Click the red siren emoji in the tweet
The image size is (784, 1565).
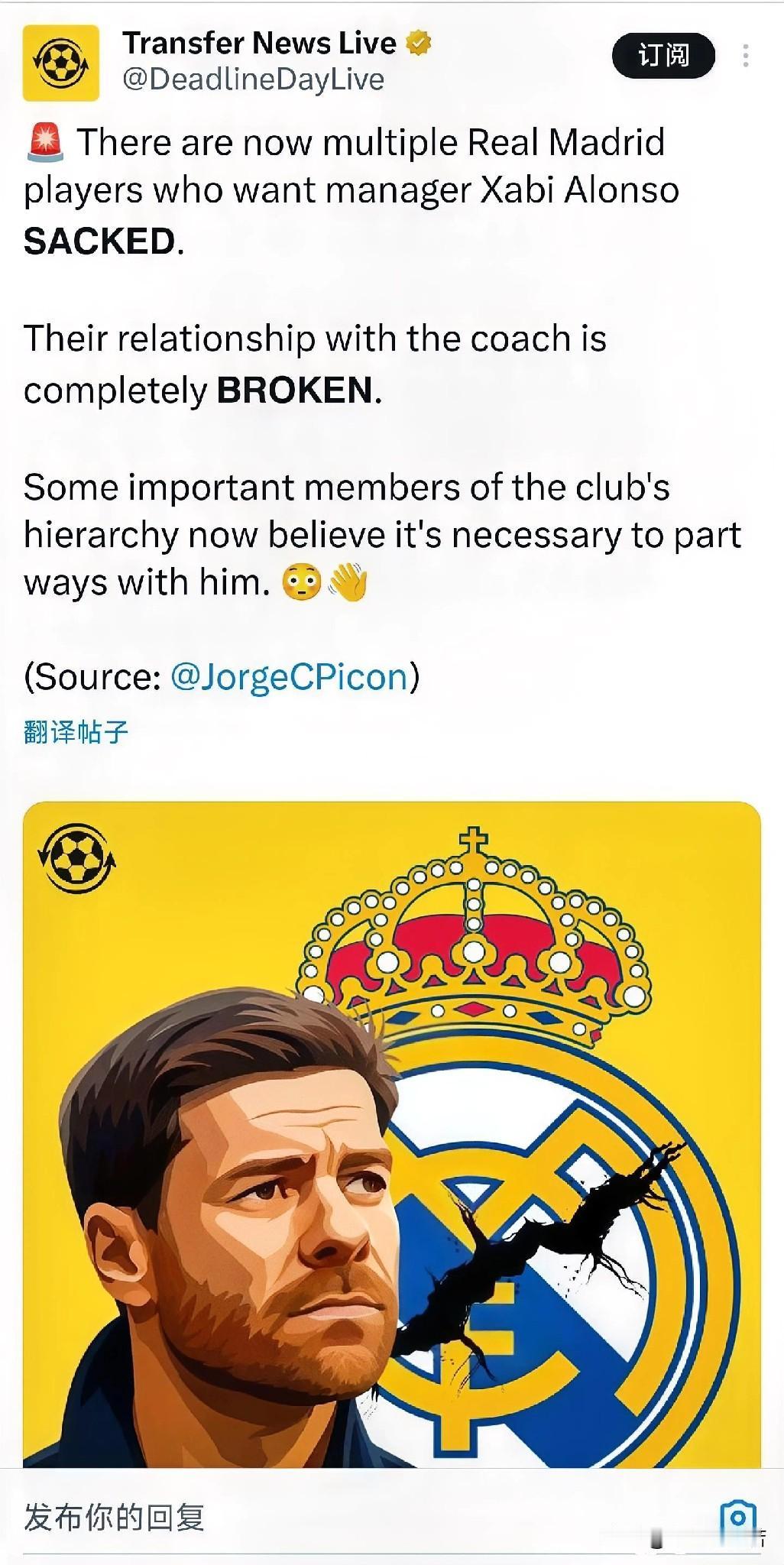coord(45,144)
